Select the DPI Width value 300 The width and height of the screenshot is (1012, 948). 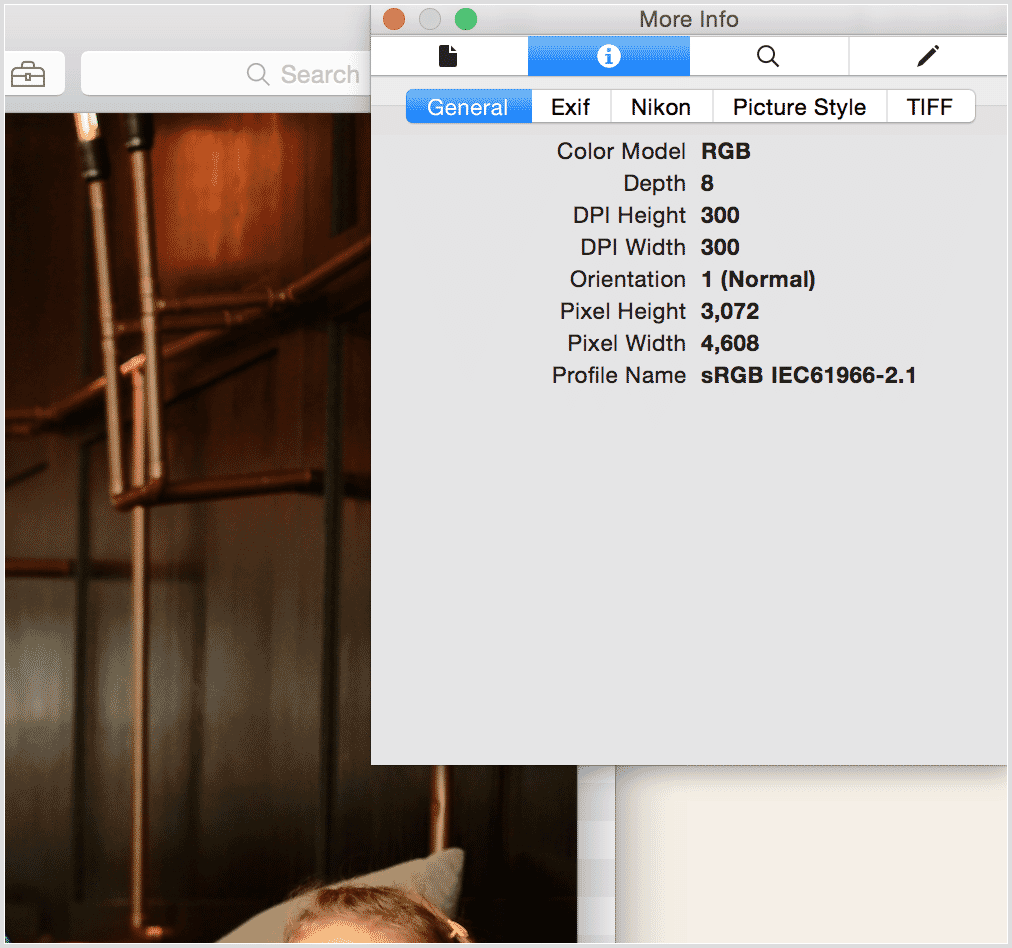[x=720, y=247]
